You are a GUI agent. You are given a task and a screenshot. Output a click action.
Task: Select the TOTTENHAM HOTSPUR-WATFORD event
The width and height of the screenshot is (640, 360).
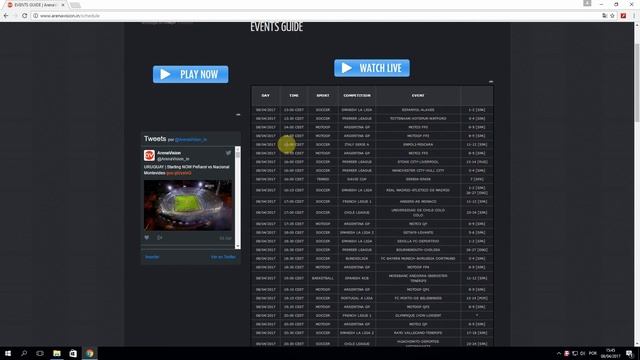coord(418,119)
